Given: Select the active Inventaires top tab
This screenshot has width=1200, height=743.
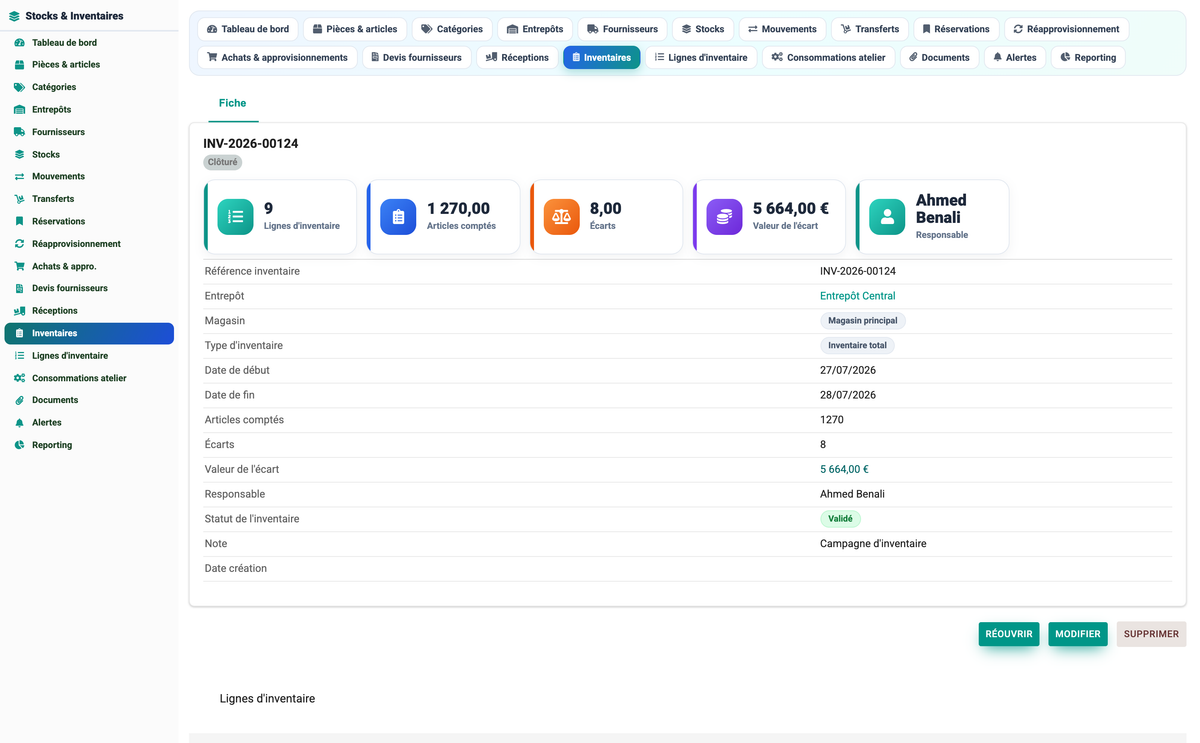Looking at the screenshot, I should coord(601,57).
